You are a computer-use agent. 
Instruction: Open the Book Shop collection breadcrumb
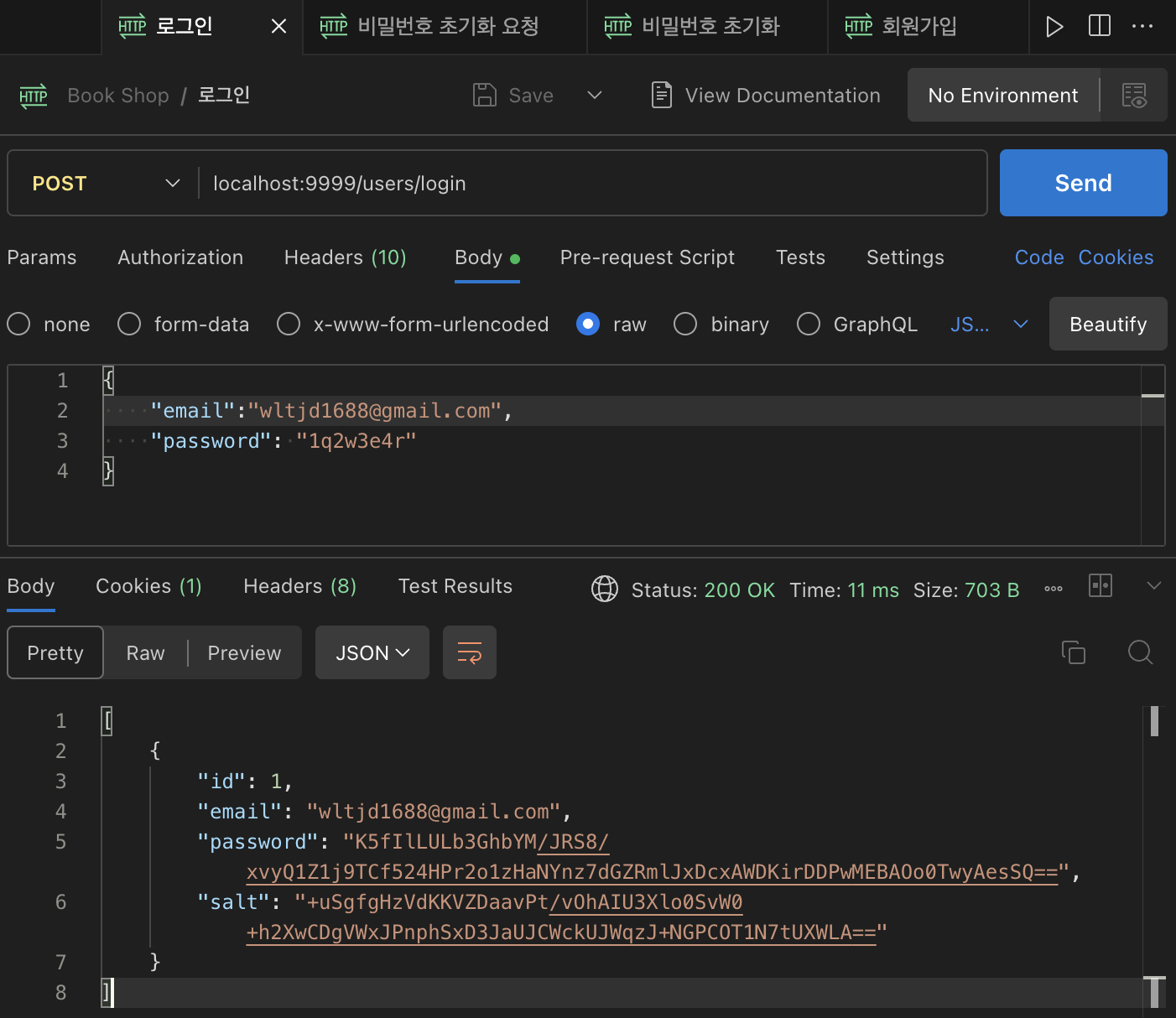(118, 96)
